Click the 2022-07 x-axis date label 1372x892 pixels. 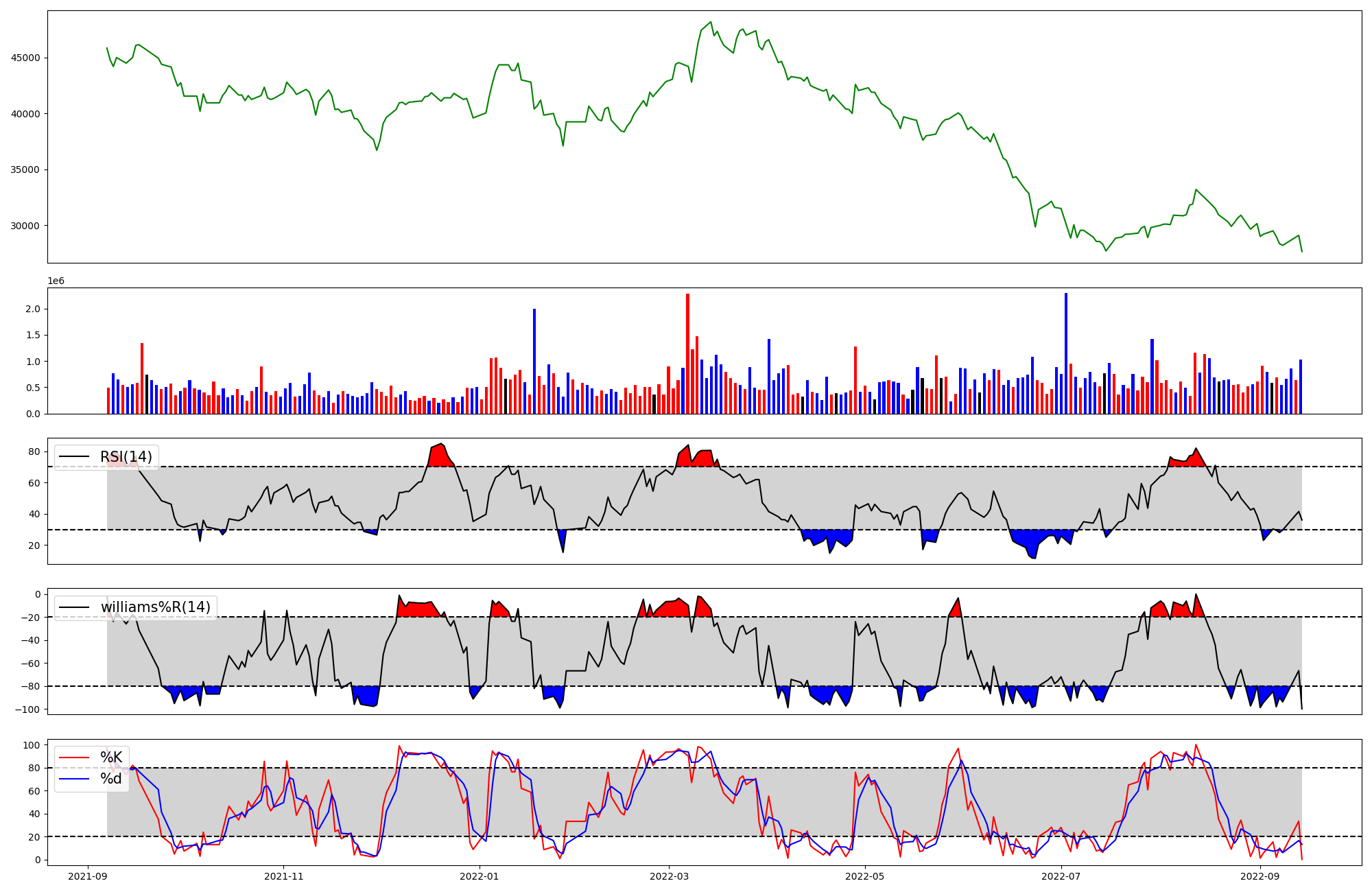(1061, 876)
